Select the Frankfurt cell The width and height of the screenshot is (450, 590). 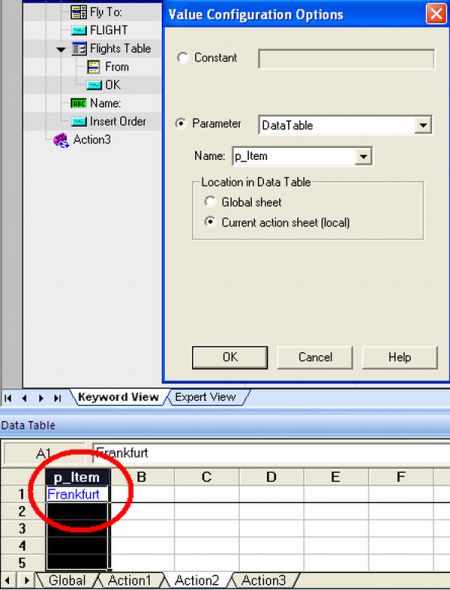tap(77, 494)
